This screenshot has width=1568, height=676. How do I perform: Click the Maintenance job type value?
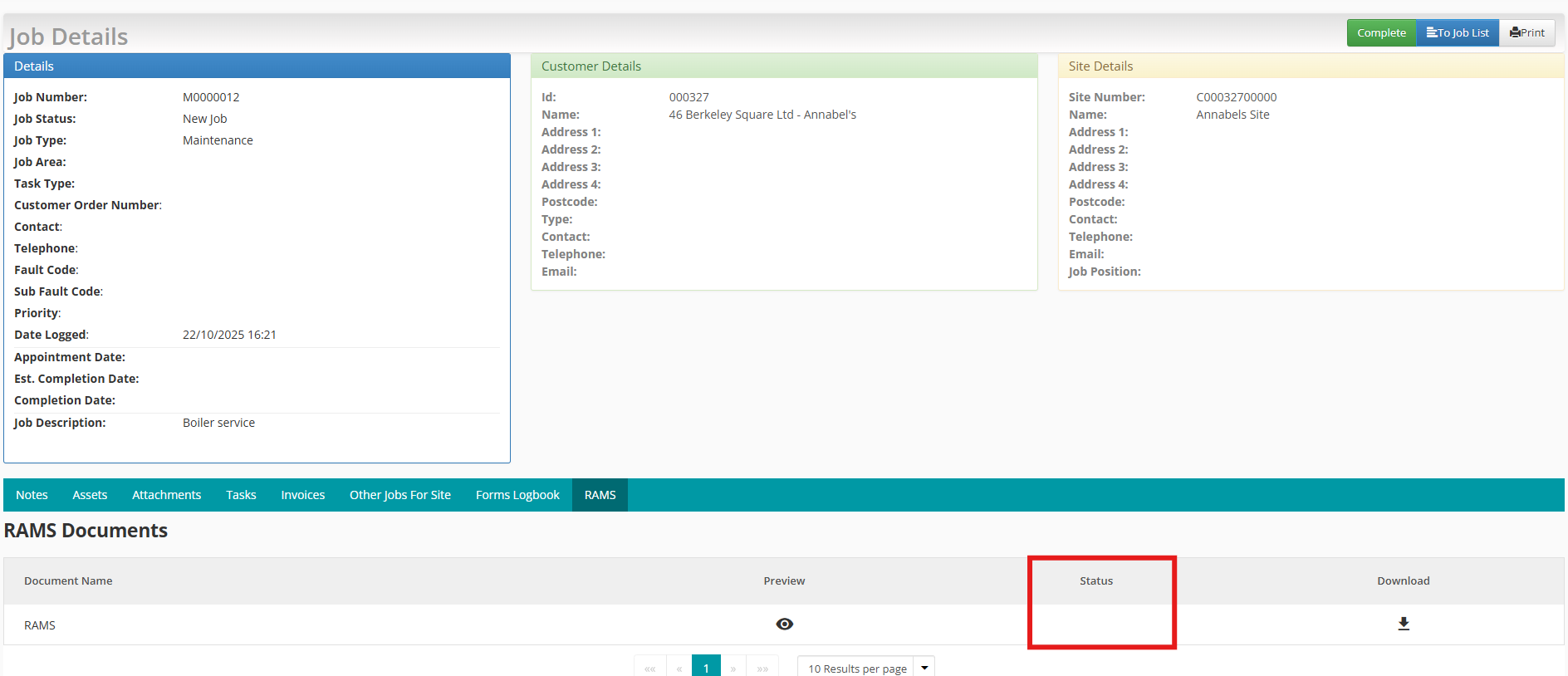point(218,140)
